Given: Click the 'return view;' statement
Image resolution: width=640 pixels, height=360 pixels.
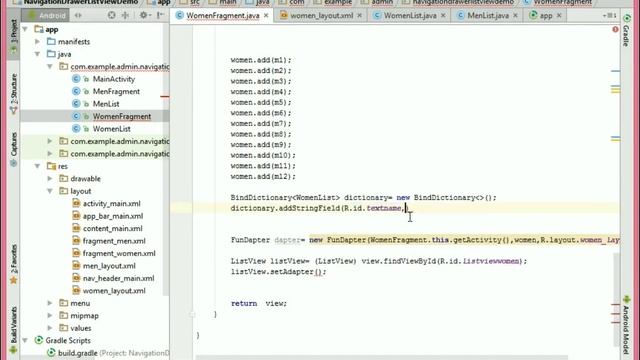Looking at the screenshot, I should point(259,304).
